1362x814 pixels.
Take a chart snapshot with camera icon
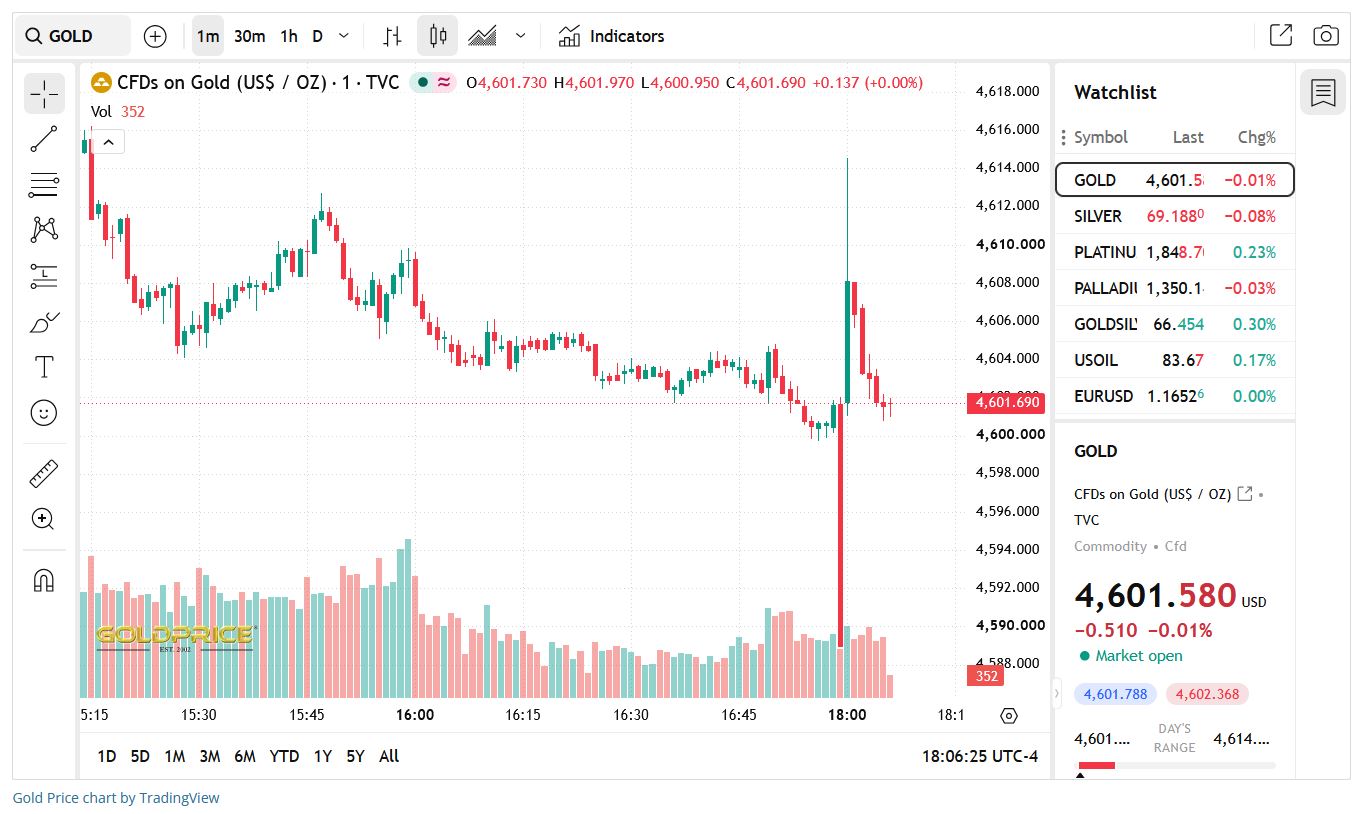click(x=1326, y=36)
